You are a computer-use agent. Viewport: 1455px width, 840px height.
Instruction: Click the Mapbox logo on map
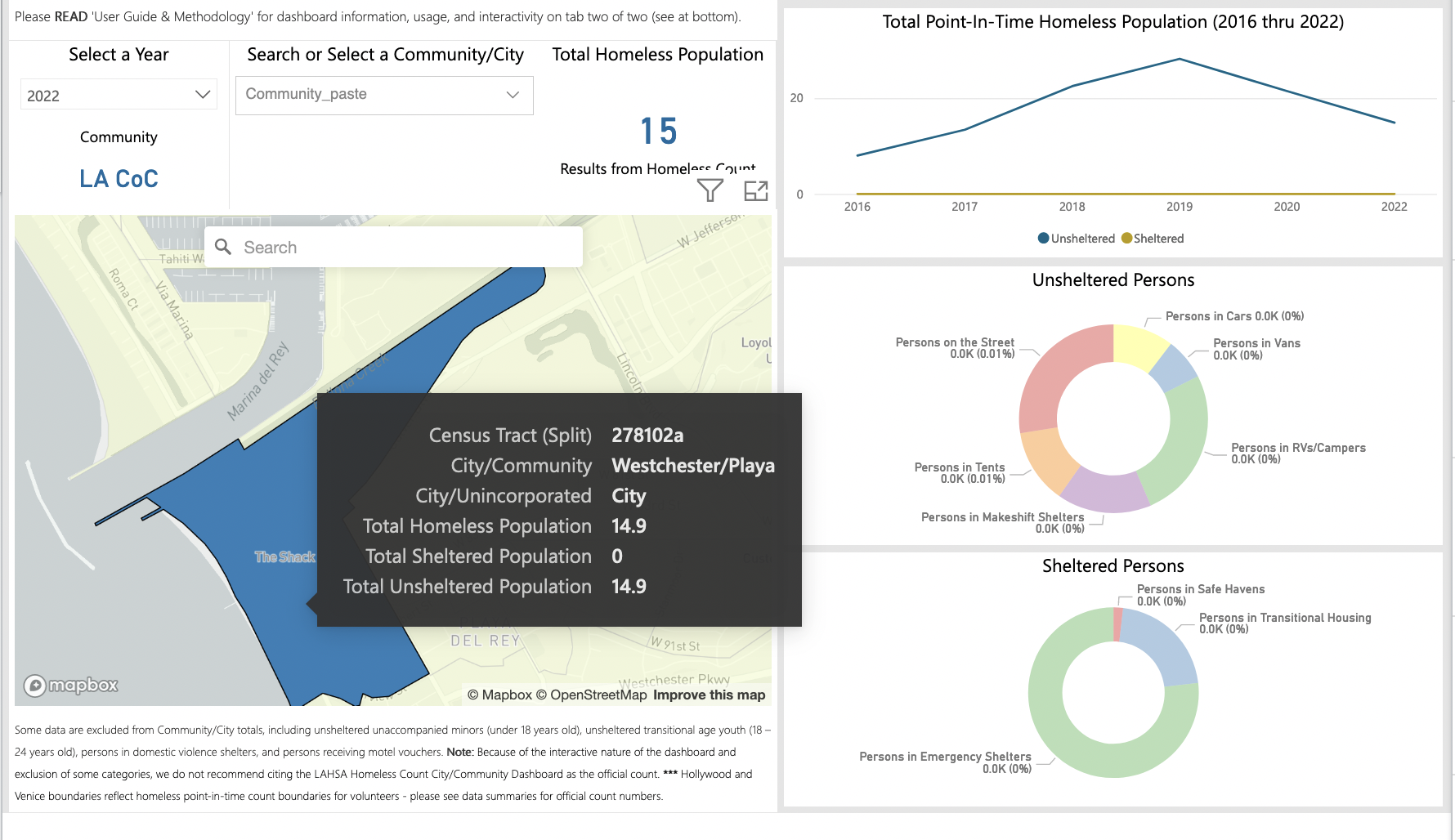coord(71,685)
